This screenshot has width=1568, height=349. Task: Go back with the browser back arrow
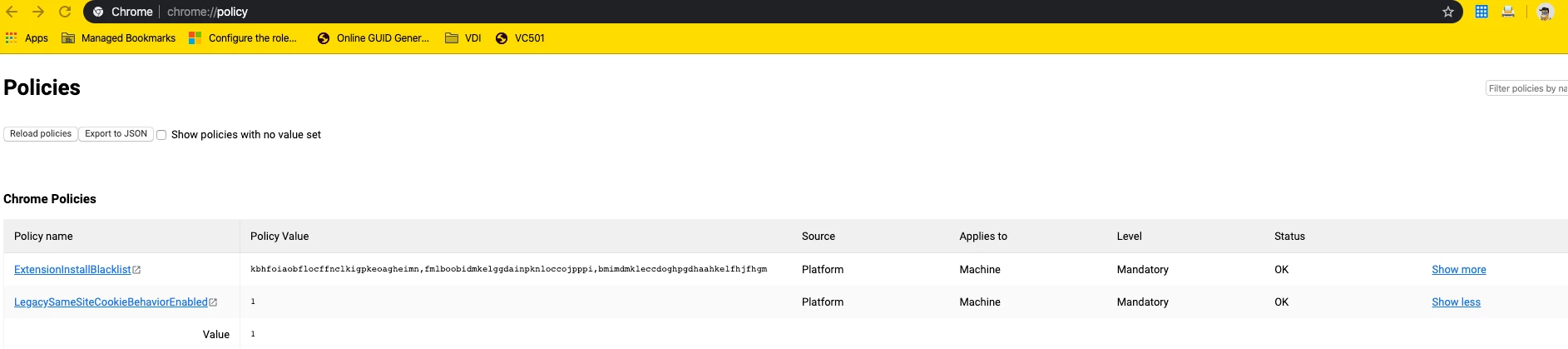point(12,12)
